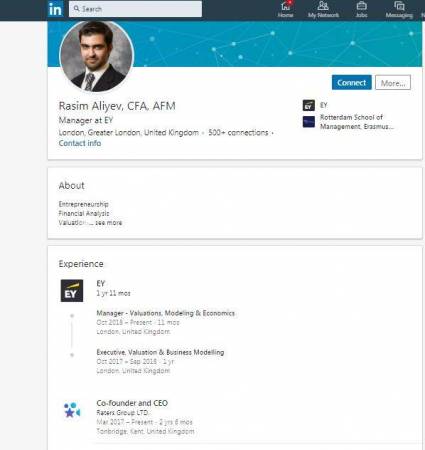Open the 500+ connections link
Image resolution: width=425 pixels, height=450 pixels.
(238, 133)
